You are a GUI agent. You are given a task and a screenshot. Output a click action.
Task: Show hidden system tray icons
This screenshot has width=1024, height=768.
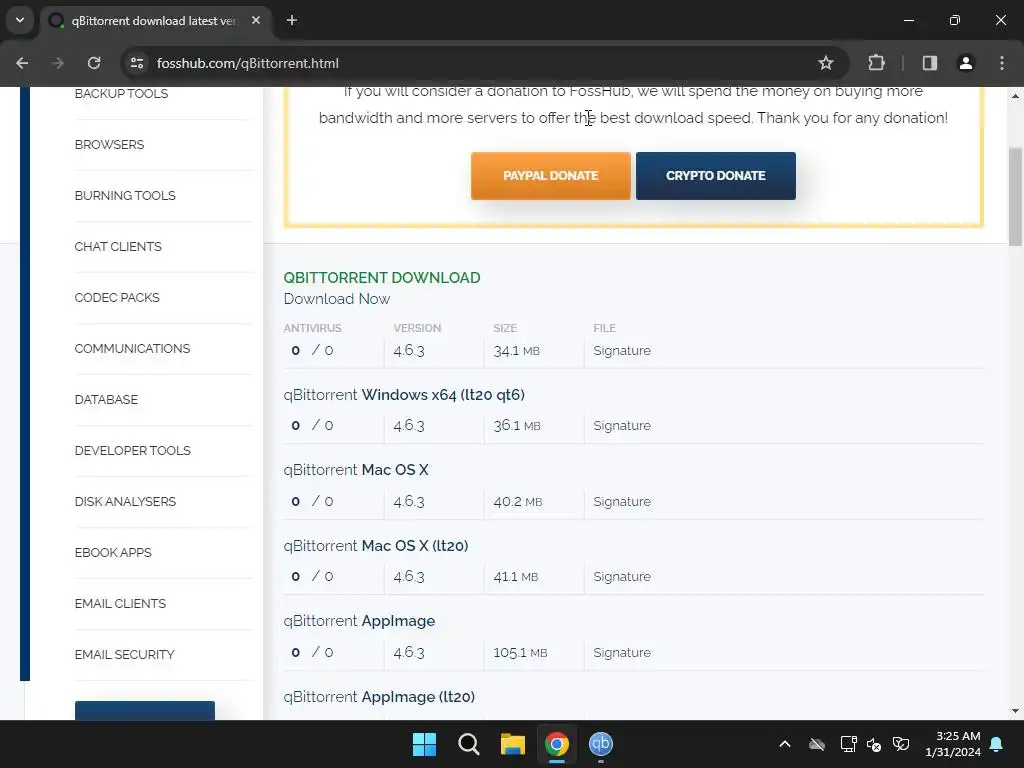point(785,744)
